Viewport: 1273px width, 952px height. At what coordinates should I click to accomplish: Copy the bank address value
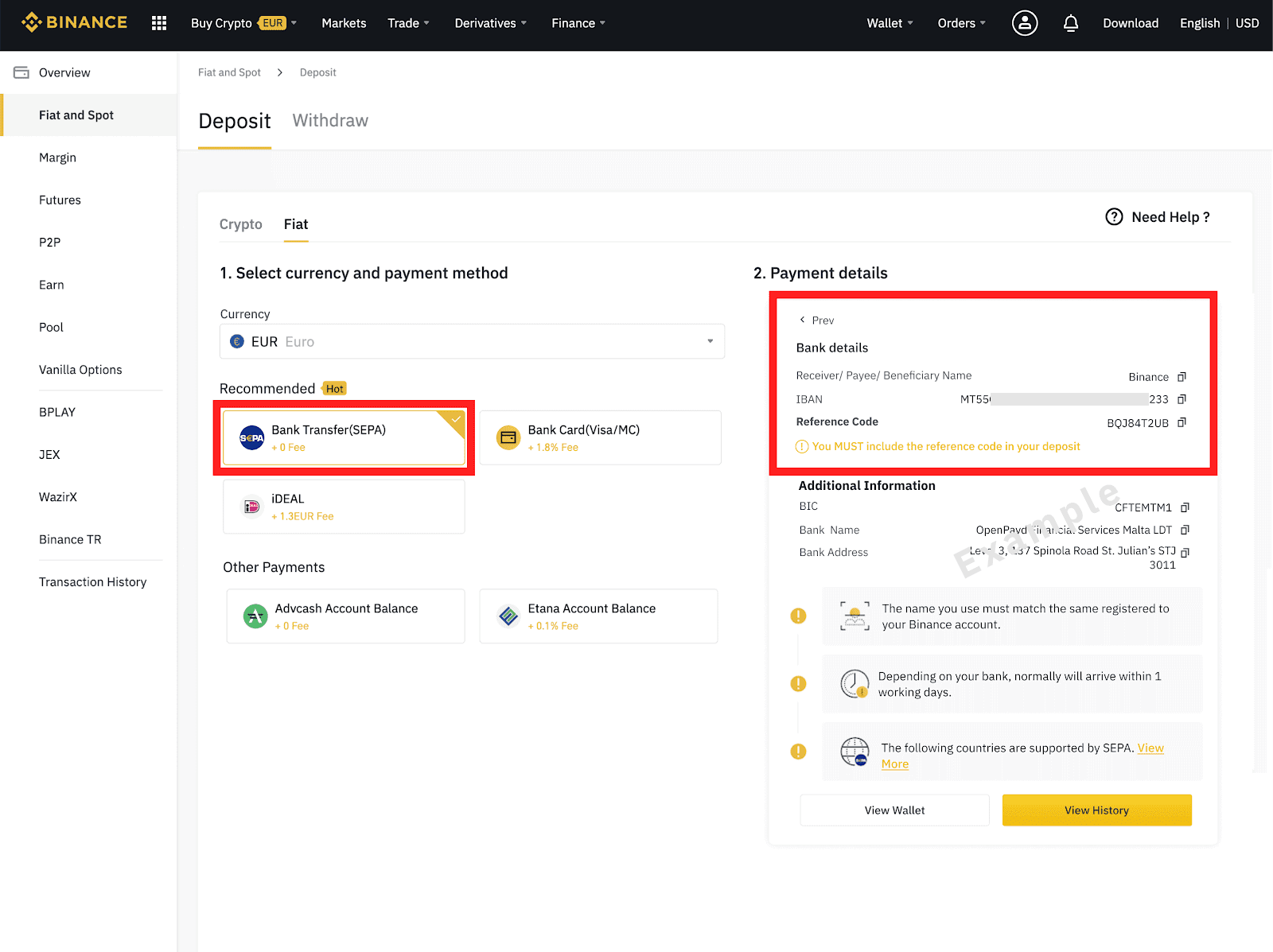pos(1185,552)
